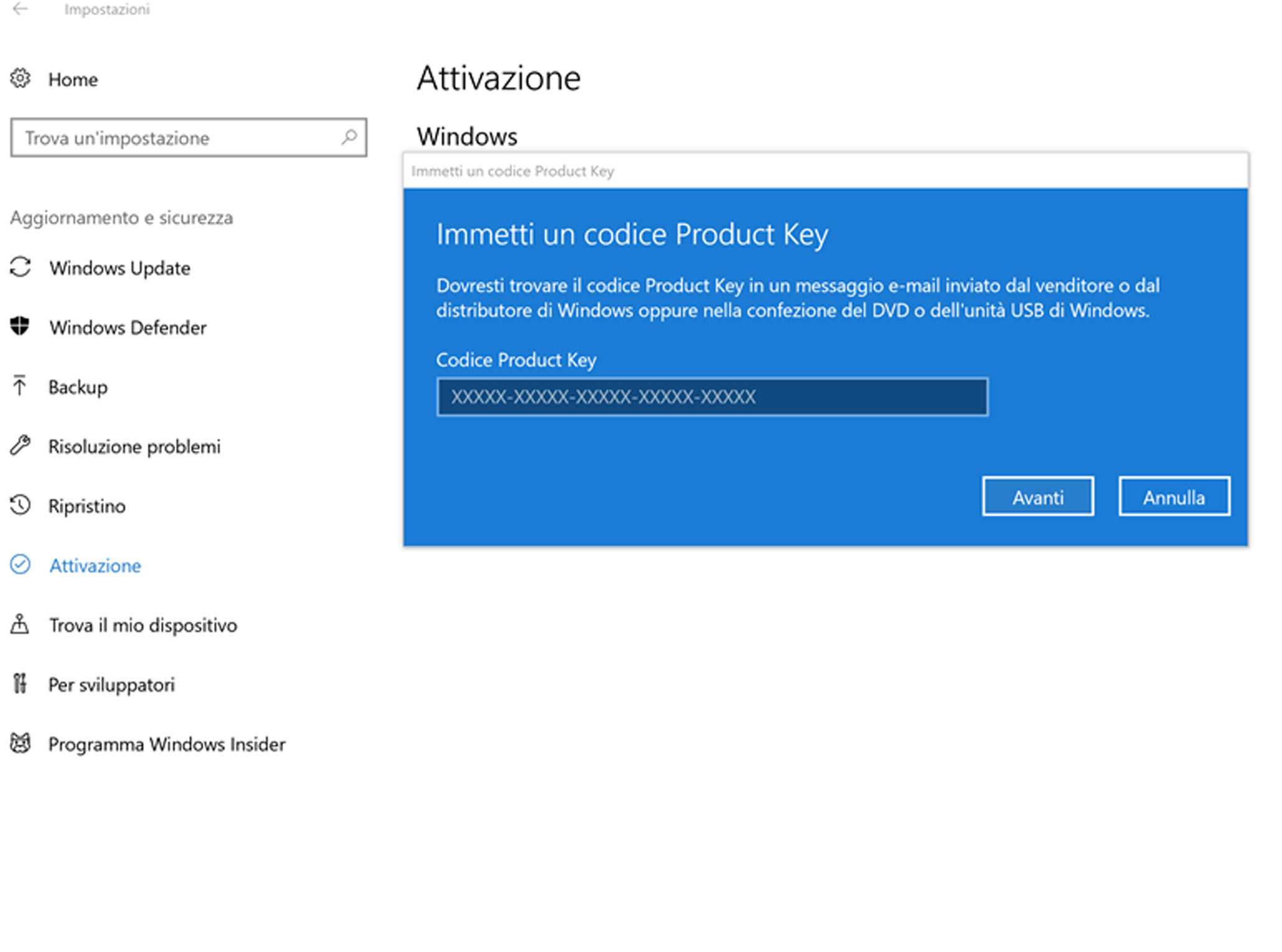Click the 'Windows' section heading
This screenshot has height=952, width=1282.
pyautogui.click(x=467, y=136)
